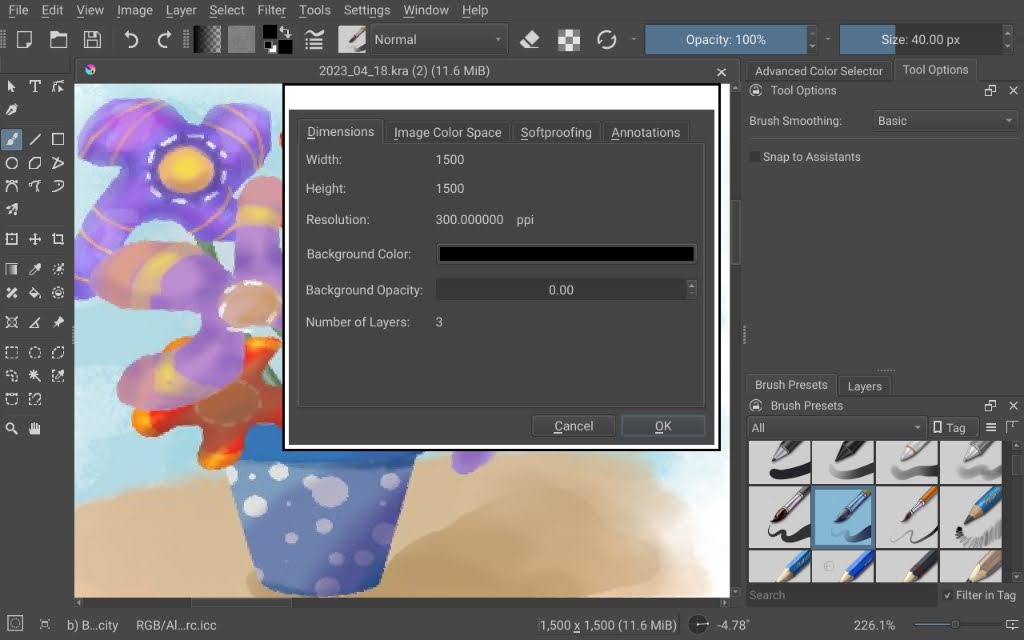Open the All tag filter dropdown
1024x640 pixels.
point(836,427)
